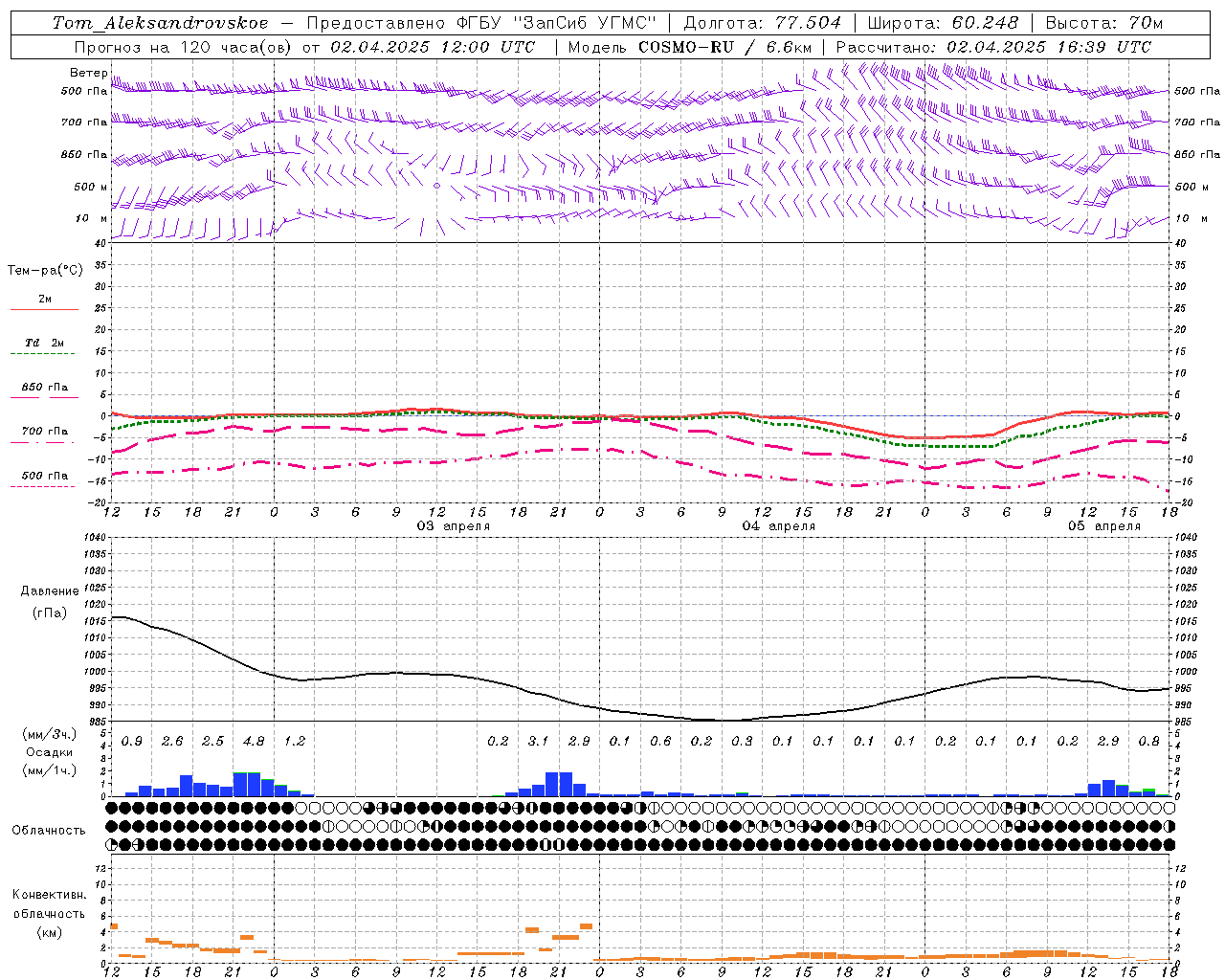Click the 1040 label on left pressure axis
The image size is (1225, 980).
click(x=95, y=538)
